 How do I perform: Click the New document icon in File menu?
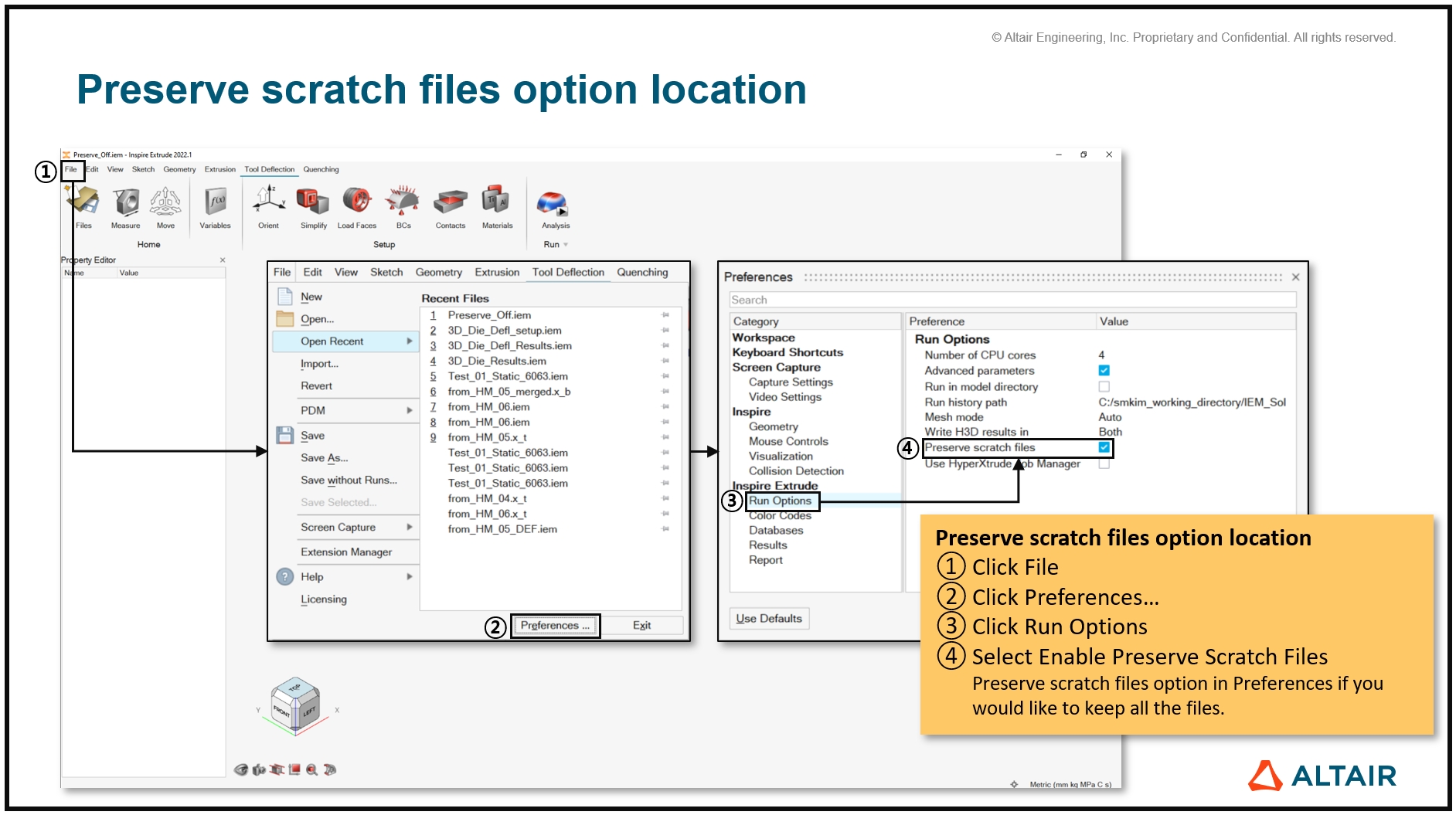pos(285,297)
